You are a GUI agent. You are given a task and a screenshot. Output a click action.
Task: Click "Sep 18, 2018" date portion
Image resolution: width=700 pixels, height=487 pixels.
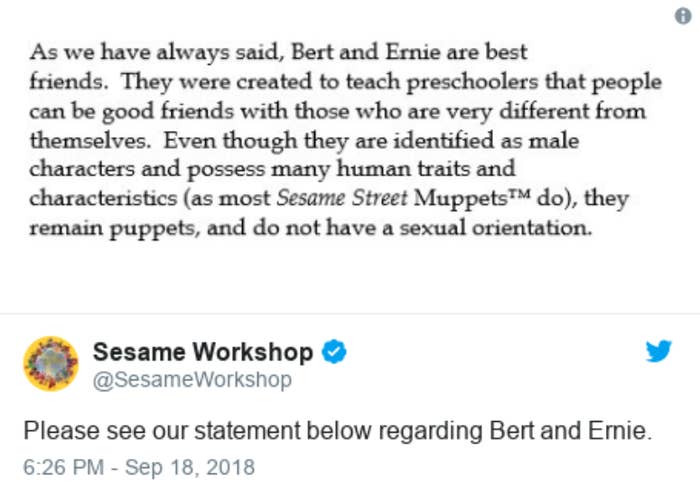(190, 467)
